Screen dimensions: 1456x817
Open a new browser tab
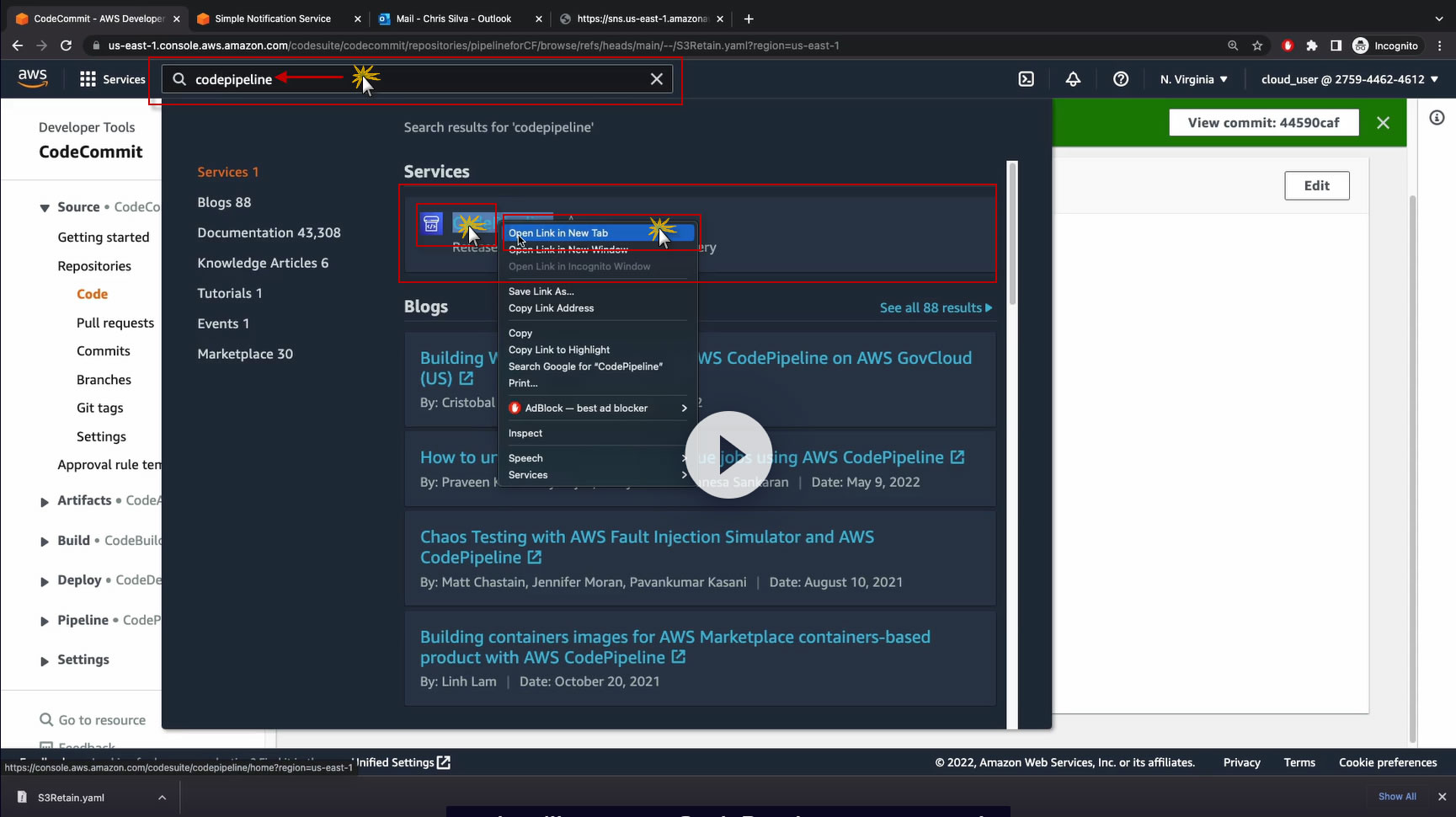[749, 19]
